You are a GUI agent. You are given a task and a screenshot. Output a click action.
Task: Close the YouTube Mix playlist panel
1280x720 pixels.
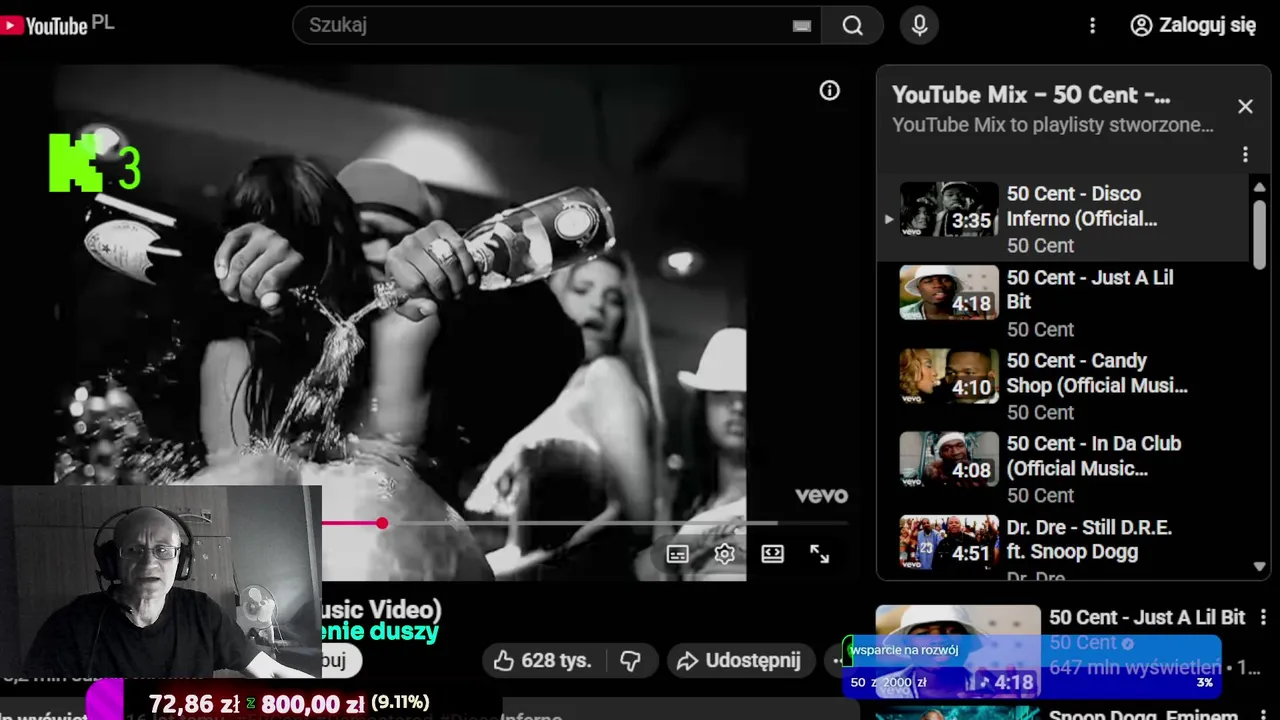click(1245, 106)
